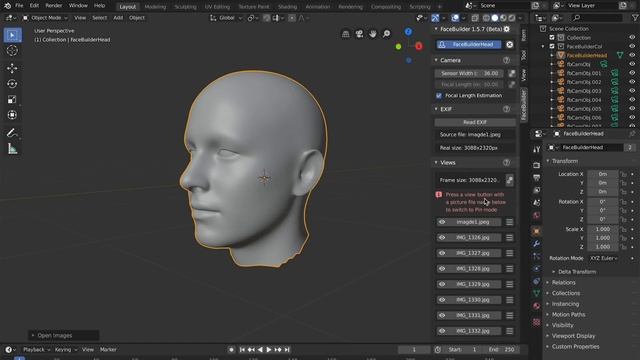Viewport: 640px width, 360px height.
Task: Open the FaceBuilder vertical sidebar tab
Action: pyautogui.click(x=524, y=105)
